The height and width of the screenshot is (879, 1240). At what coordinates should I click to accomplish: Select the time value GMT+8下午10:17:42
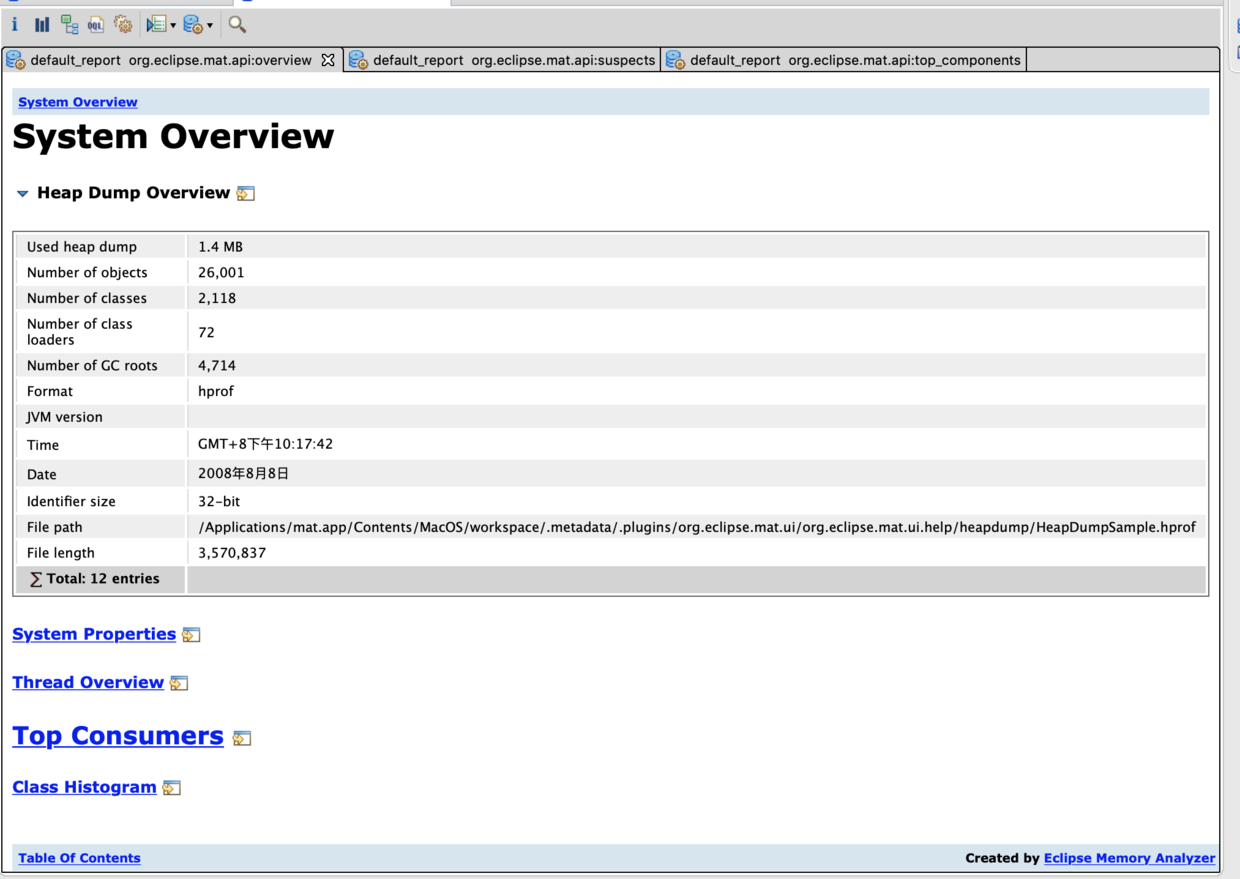click(x=265, y=444)
